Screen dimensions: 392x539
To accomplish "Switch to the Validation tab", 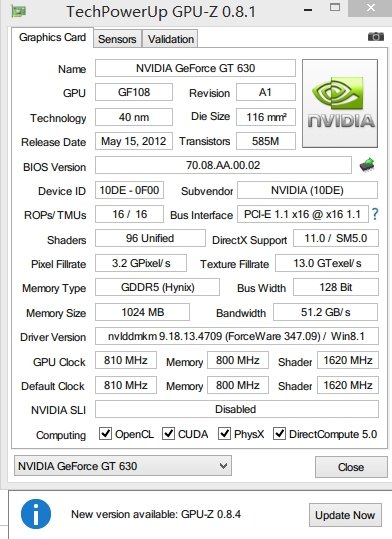I will [171, 39].
